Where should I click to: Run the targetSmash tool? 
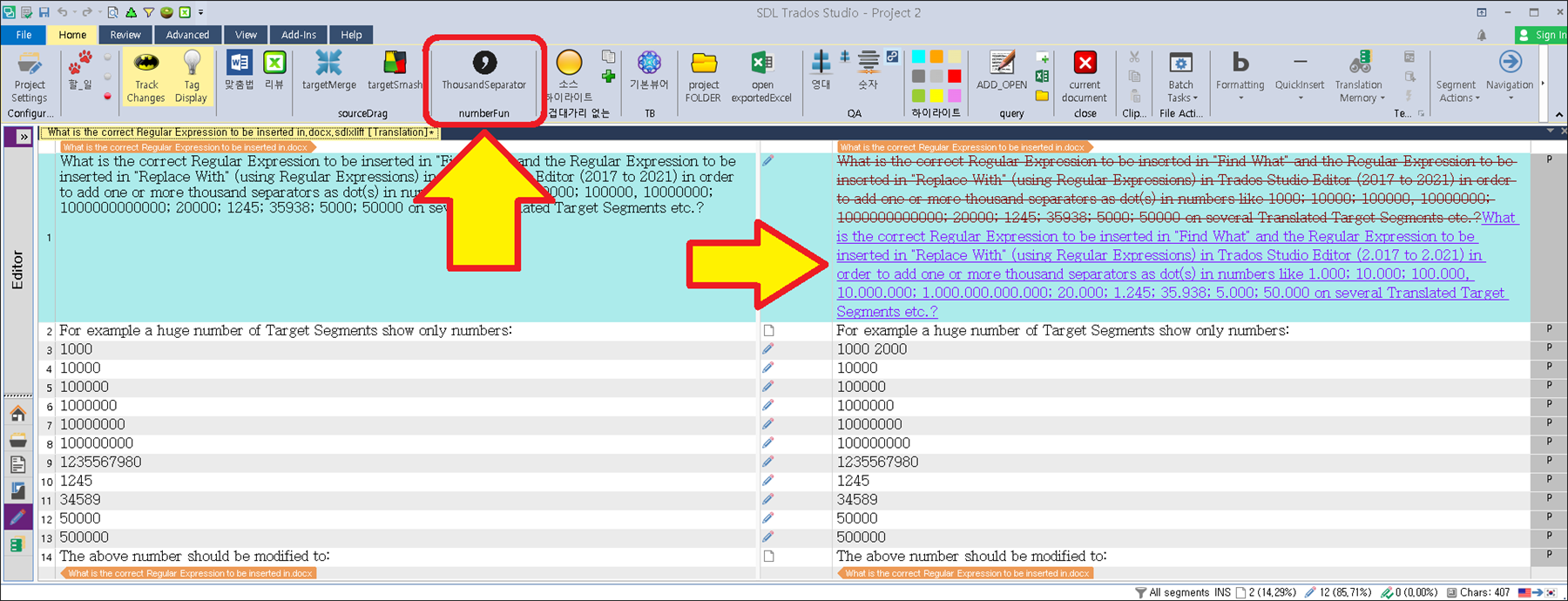[395, 70]
